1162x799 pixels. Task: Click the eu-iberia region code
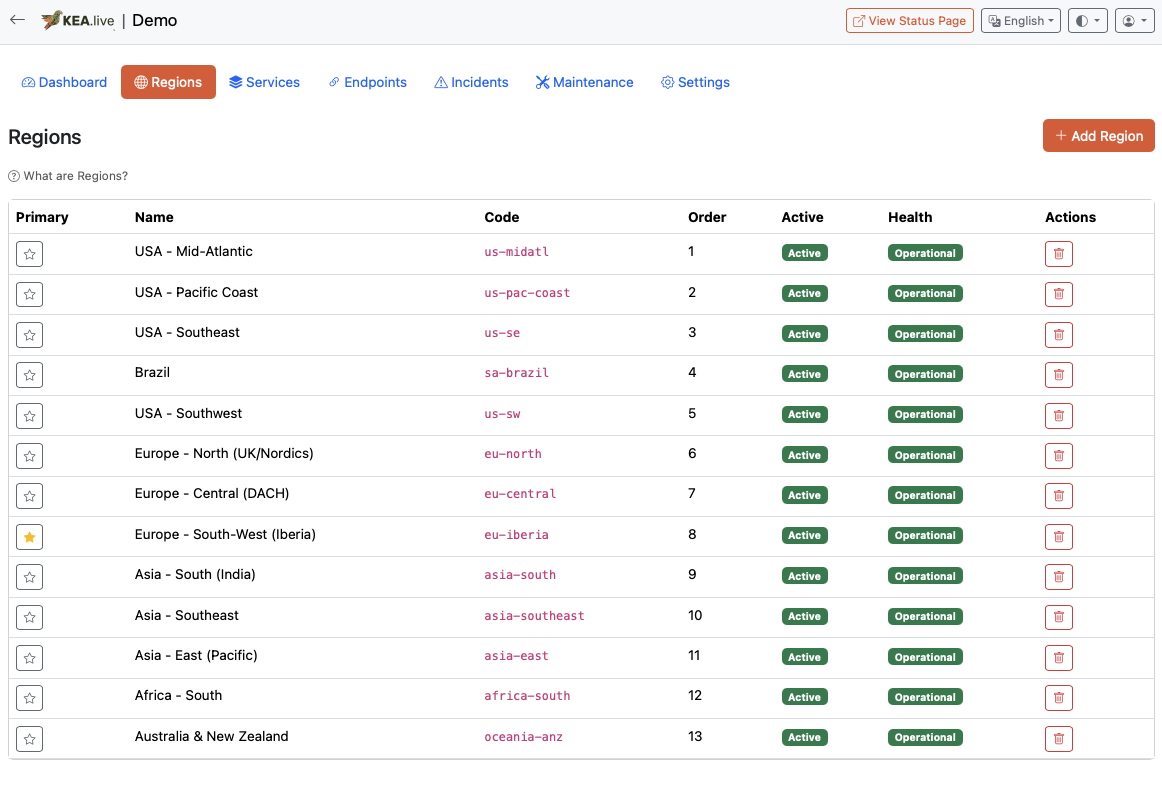[x=517, y=535]
